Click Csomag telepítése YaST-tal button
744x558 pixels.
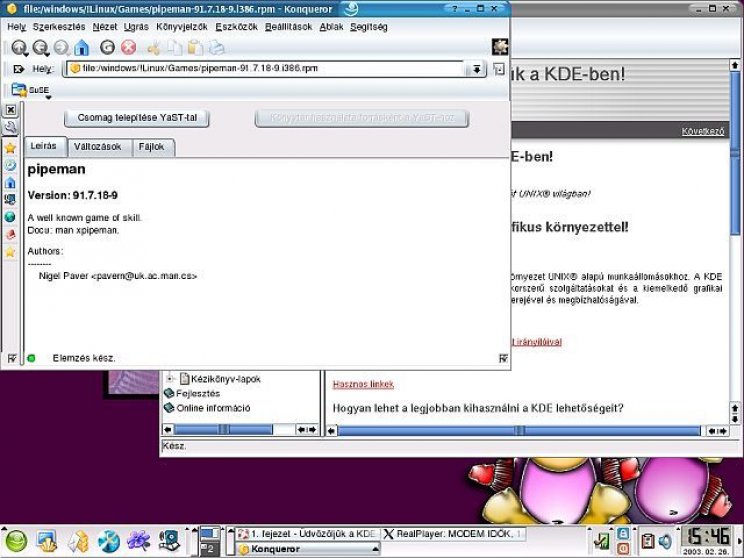pos(137,118)
